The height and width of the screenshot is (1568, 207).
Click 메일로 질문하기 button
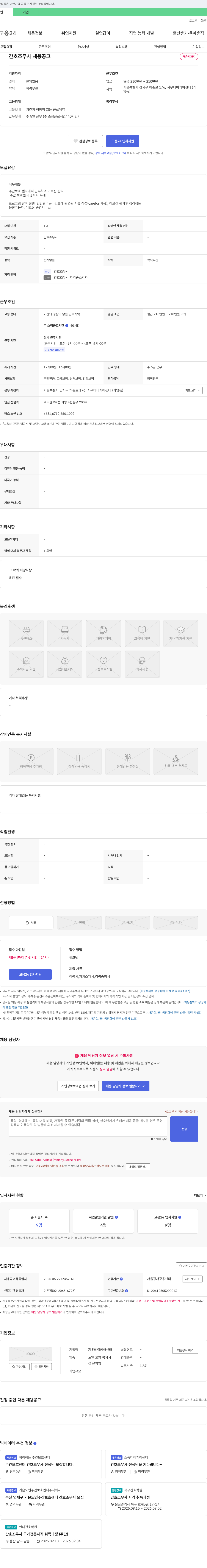click(138, 1167)
